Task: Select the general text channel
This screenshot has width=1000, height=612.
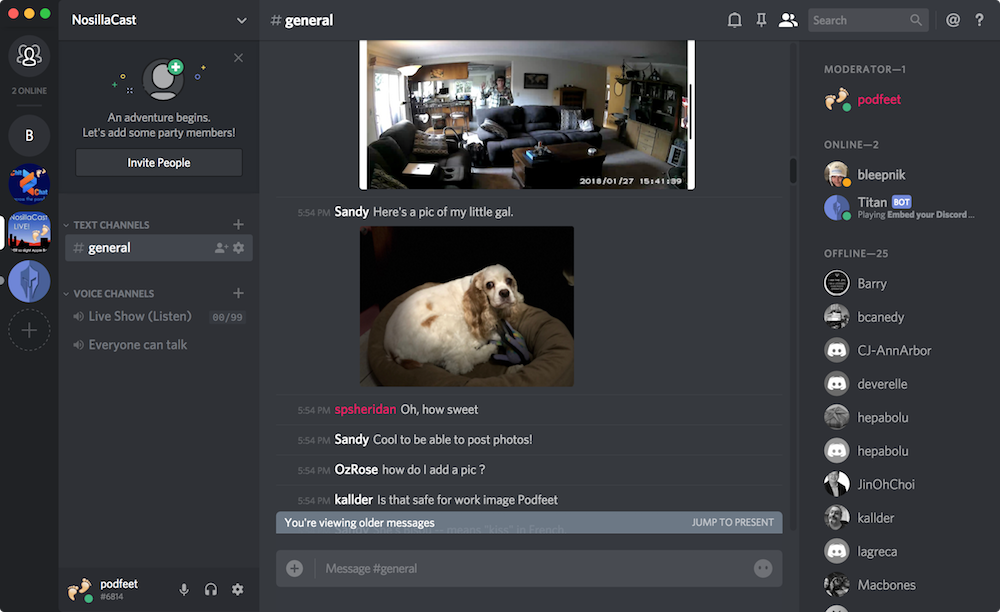Action: [x=110, y=248]
